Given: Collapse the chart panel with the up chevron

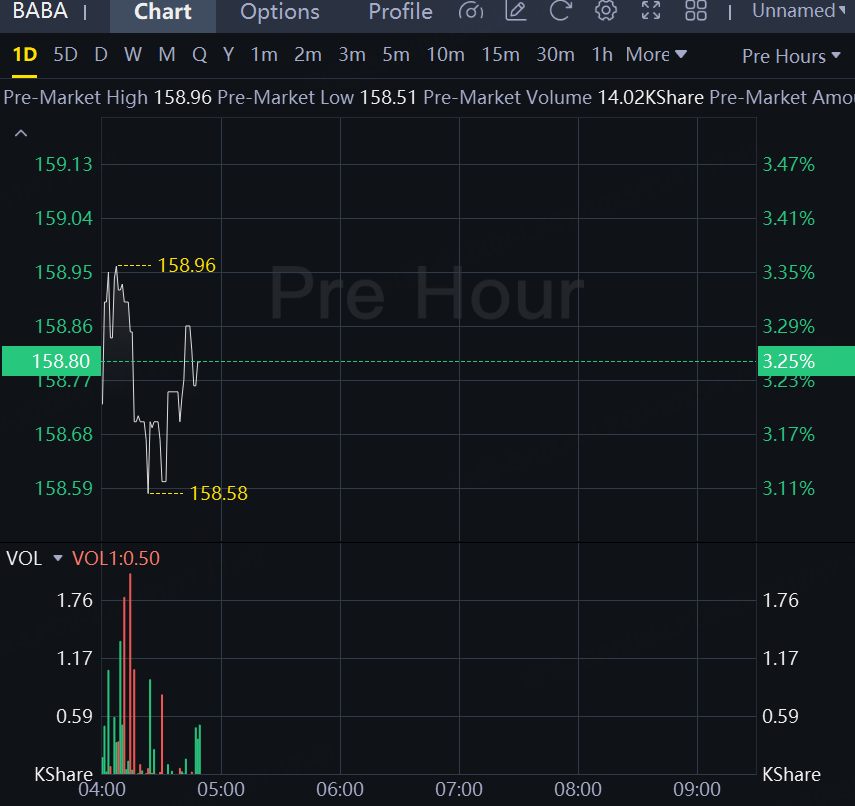Looking at the screenshot, I should pyautogui.click(x=21, y=133).
